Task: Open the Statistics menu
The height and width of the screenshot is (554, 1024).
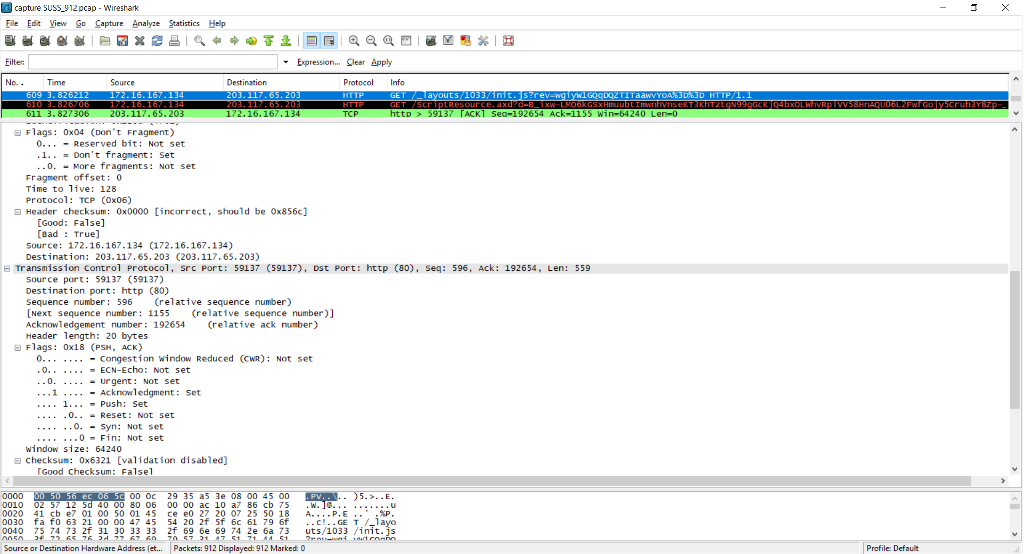Action: click(x=184, y=23)
